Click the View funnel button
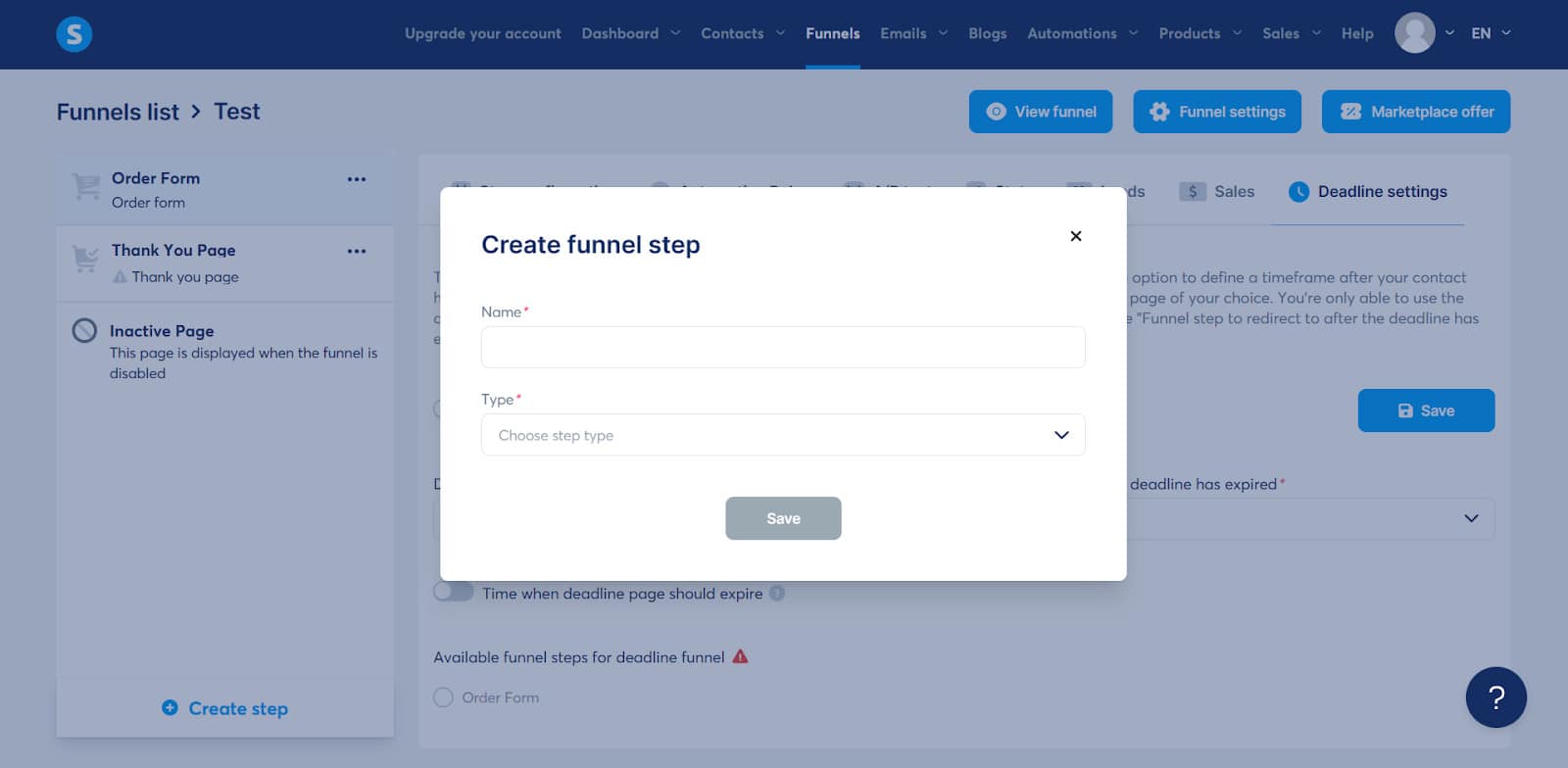Viewport: 1568px width, 768px height. pyautogui.click(x=1041, y=112)
